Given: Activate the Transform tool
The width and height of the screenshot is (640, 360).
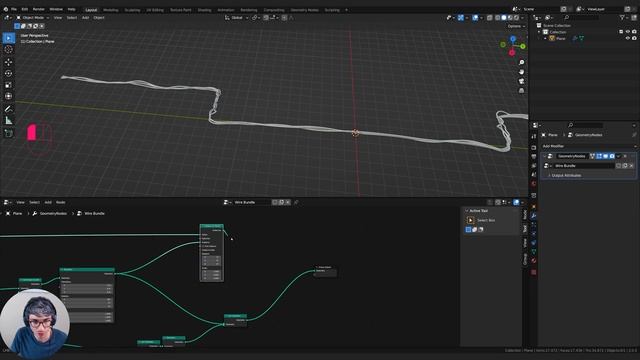Looking at the screenshot, I should pyautogui.click(x=9, y=96).
